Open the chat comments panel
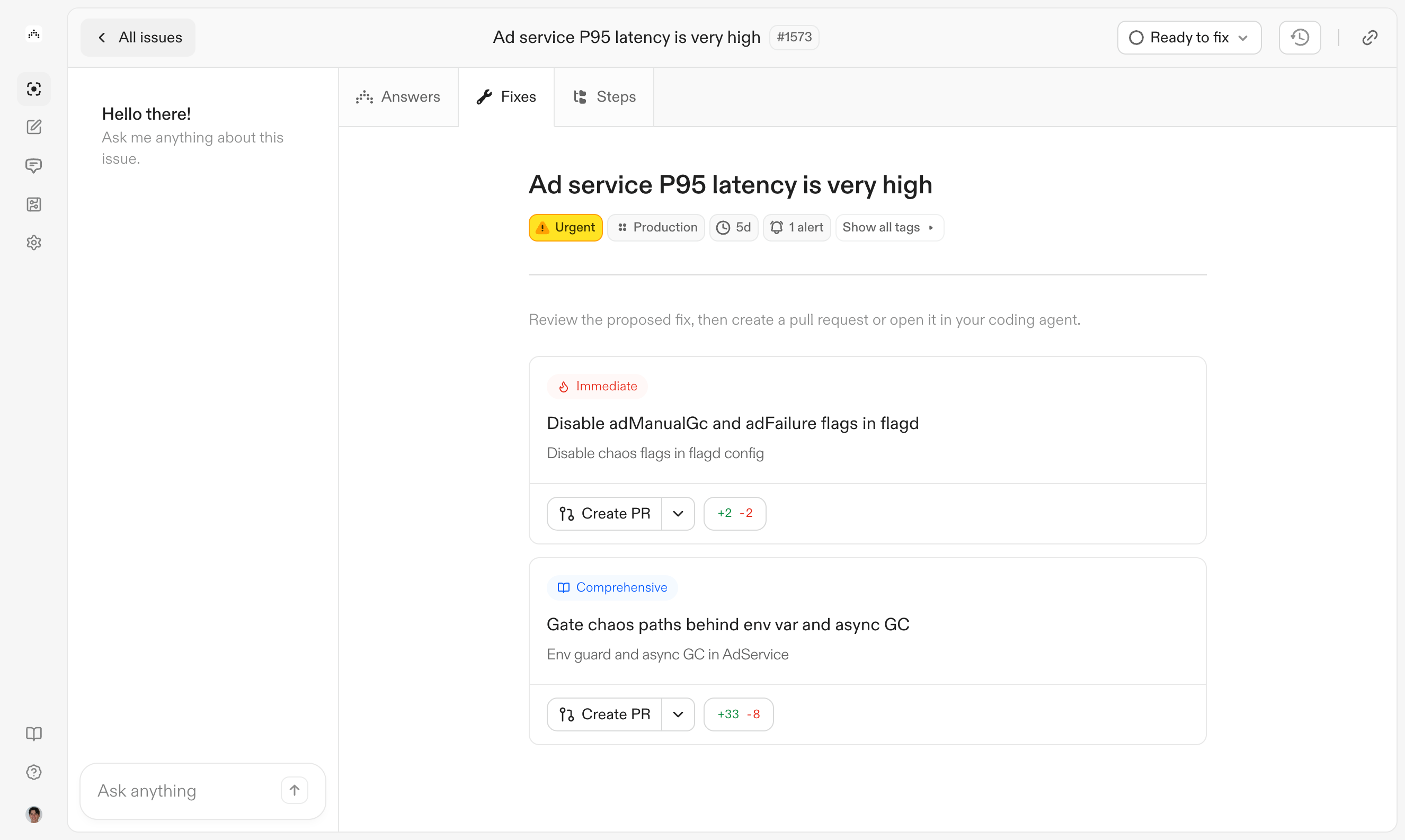 pos(34,165)
